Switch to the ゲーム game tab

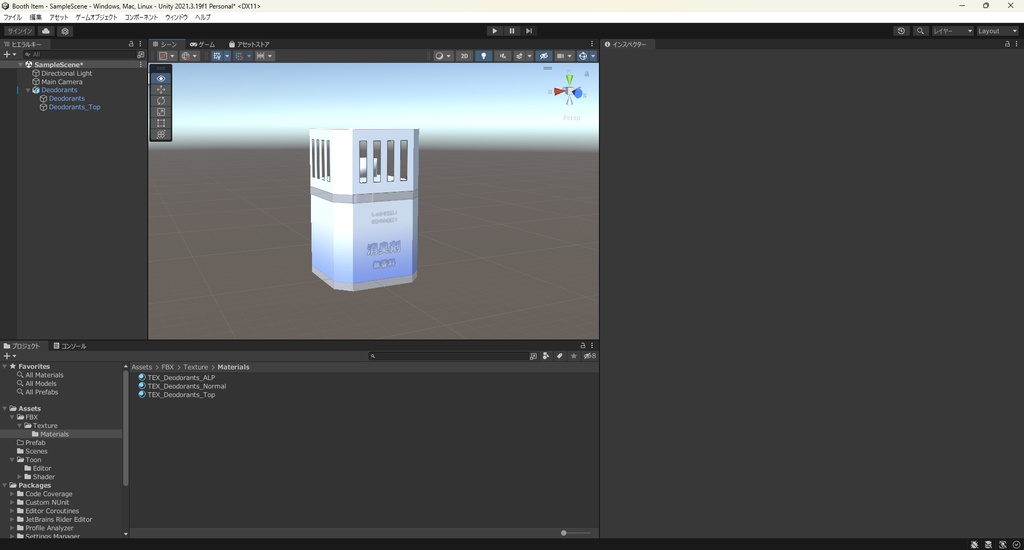click(x=203, y=44)
